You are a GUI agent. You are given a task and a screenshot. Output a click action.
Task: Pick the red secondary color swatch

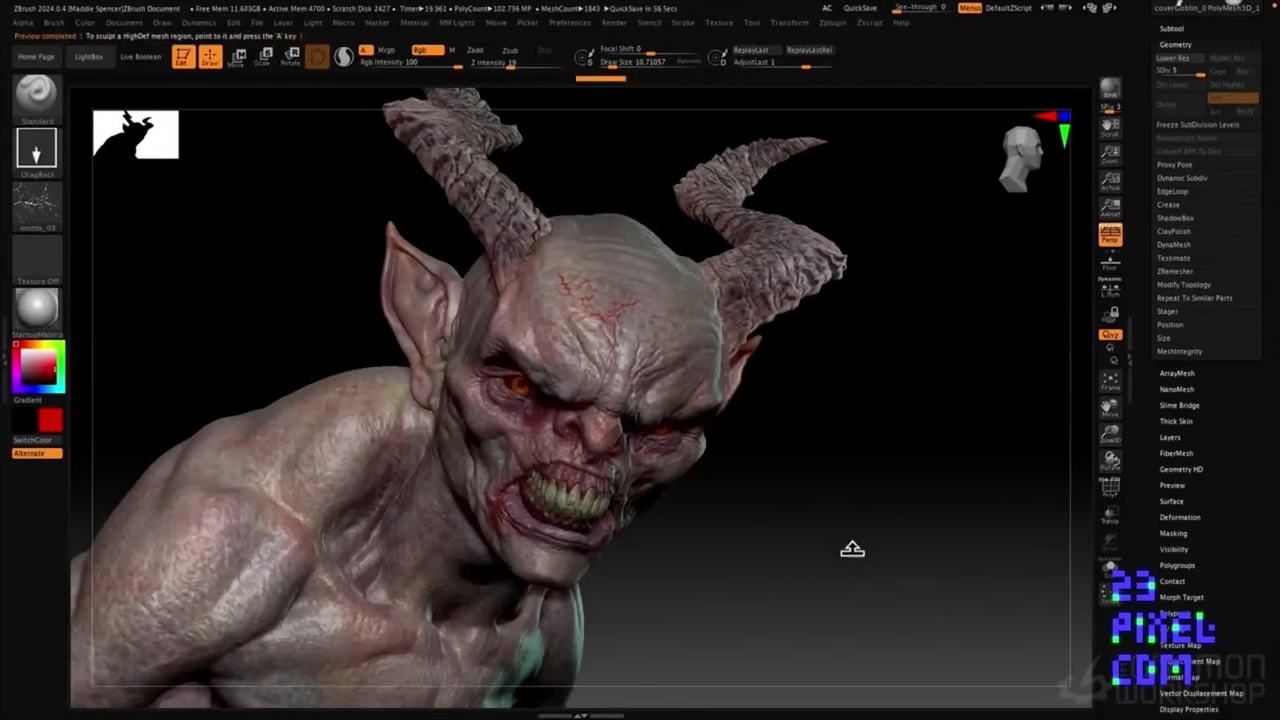coord(50,421)
